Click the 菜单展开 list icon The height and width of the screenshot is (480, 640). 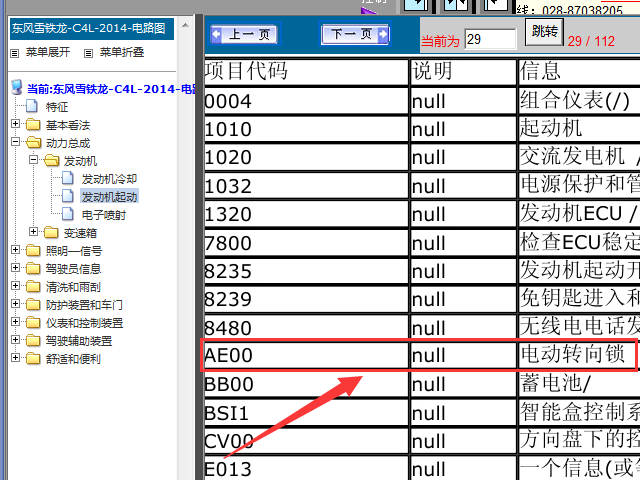pyautogui.click(x=15, y=53)
